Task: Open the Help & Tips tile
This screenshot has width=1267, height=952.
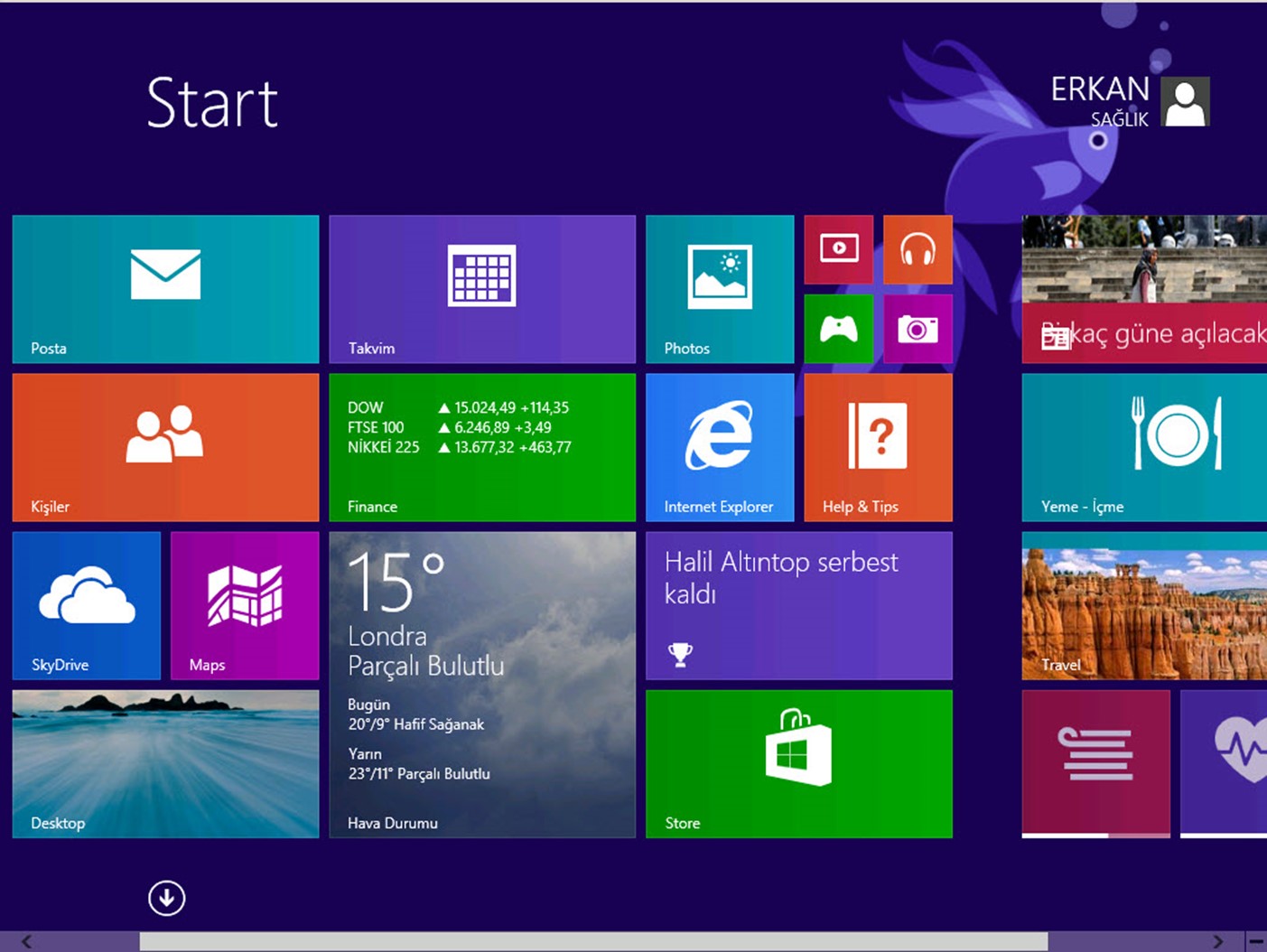Action: click(878, 447)
